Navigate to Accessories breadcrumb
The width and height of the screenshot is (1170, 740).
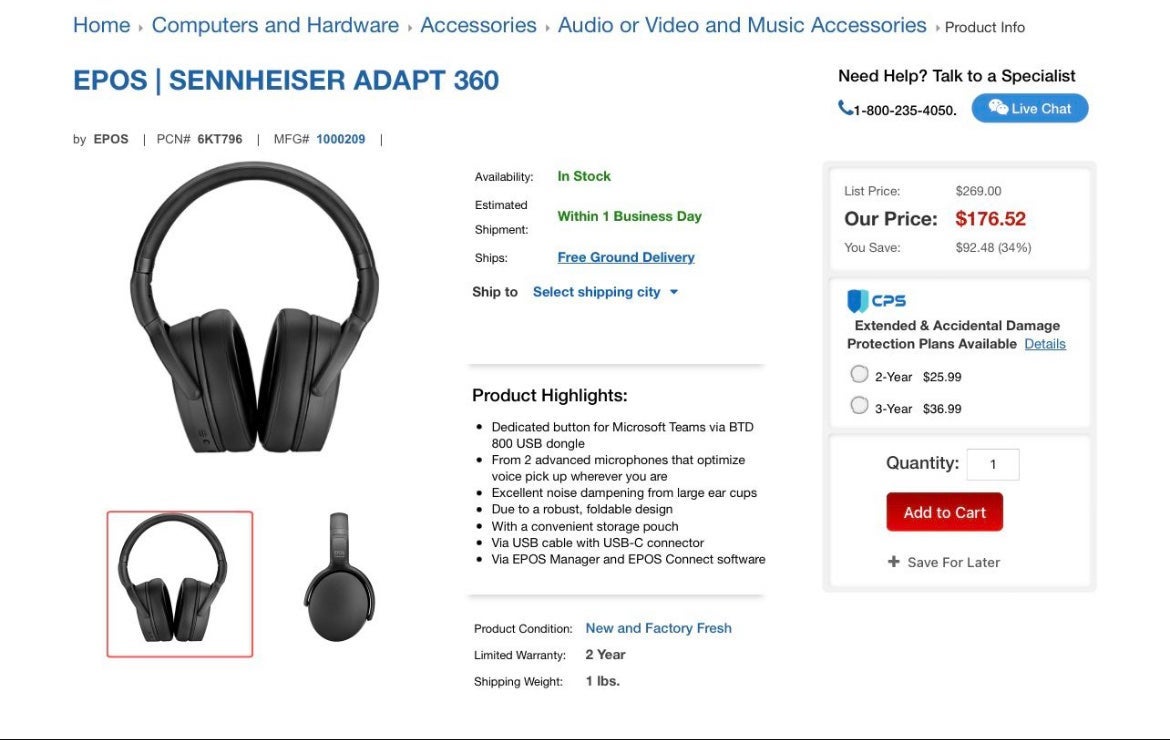click(x=478, y=25)
